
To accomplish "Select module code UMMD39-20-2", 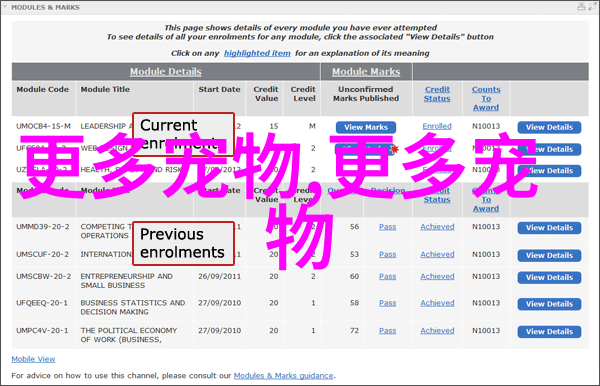I will tap(43, 226).
